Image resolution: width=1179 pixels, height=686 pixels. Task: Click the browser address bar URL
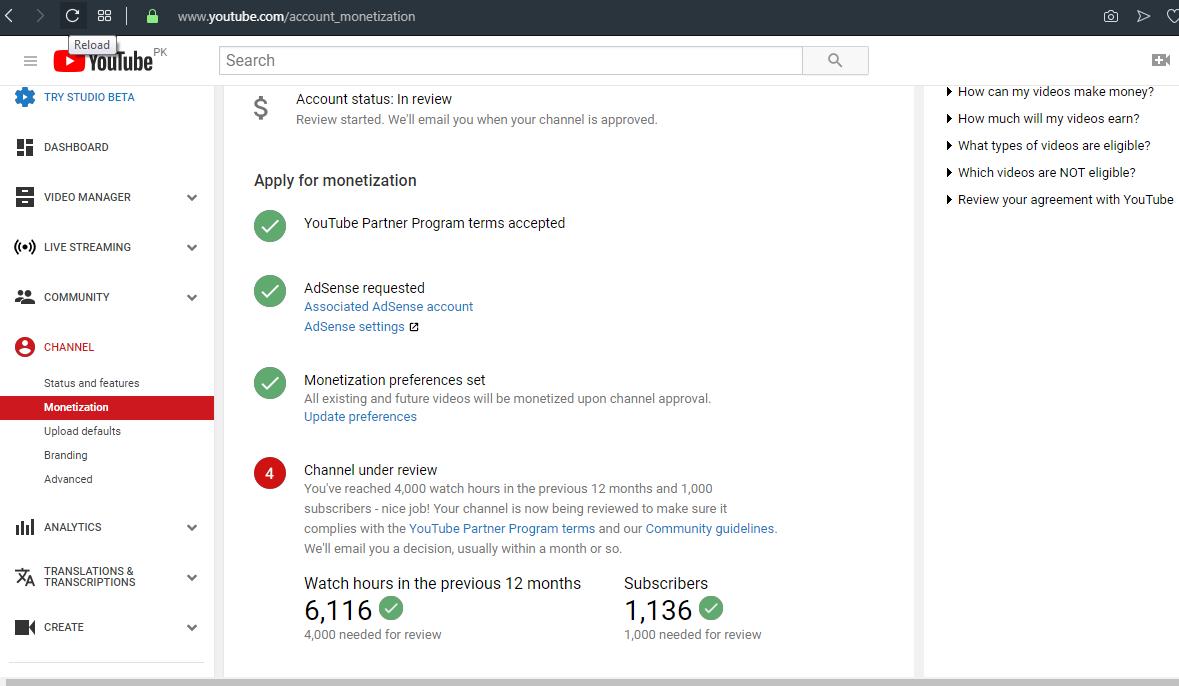(x=296, y=17)
